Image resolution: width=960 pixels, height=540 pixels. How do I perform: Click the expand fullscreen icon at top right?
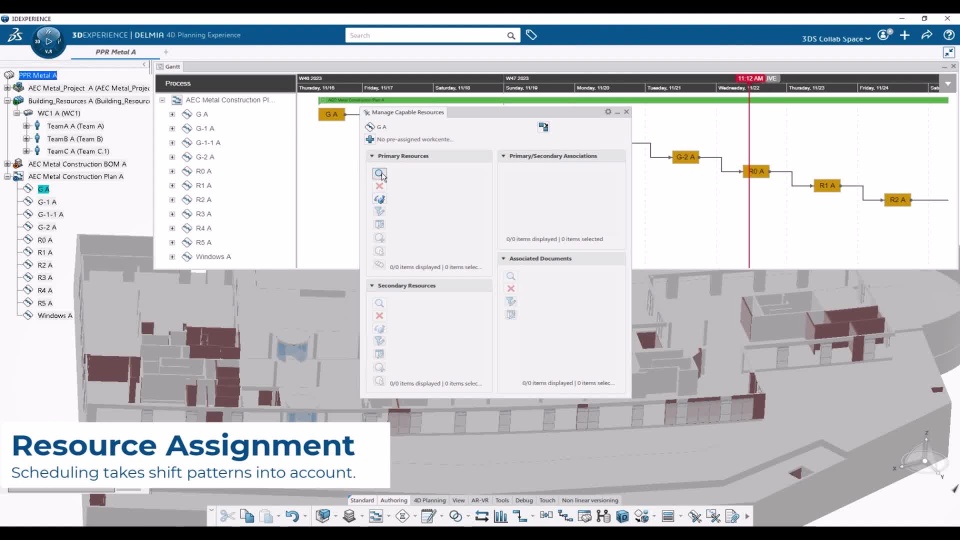[948, 53]
